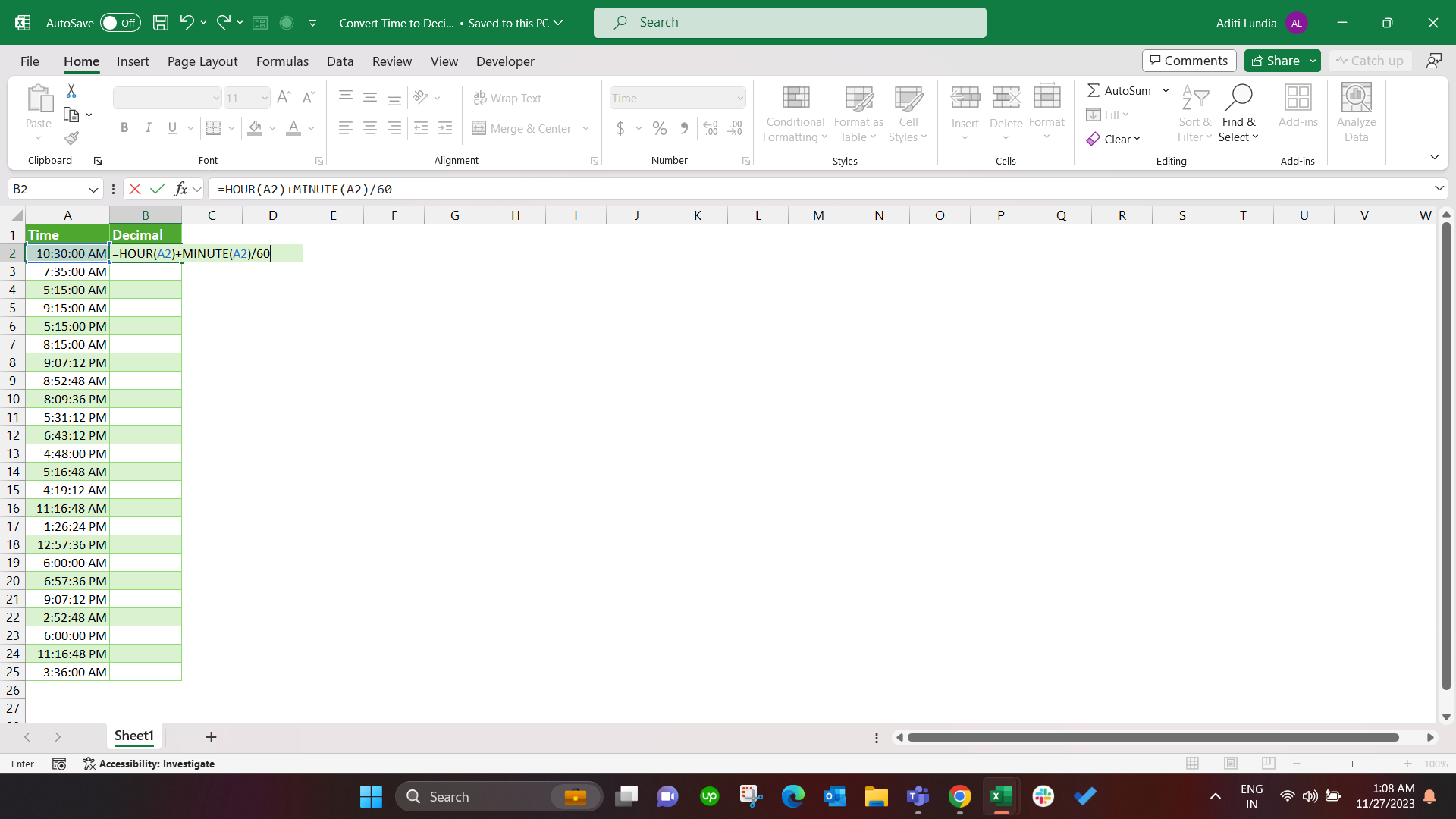Open the File menu
Screen dimensions: 1456x819
[x=30, y=61]
